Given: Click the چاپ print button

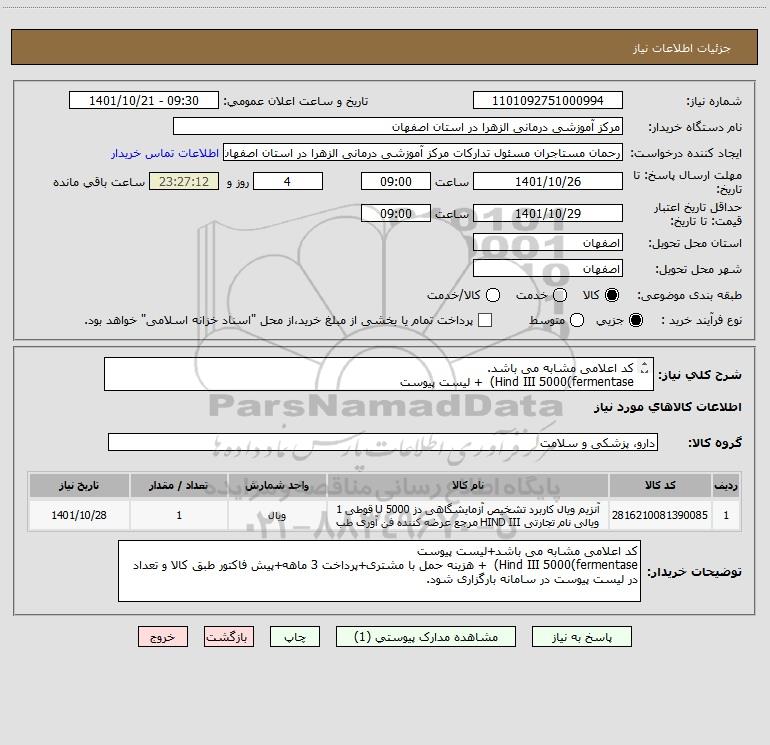Looking at the screenshot, I should click(295, 637).
